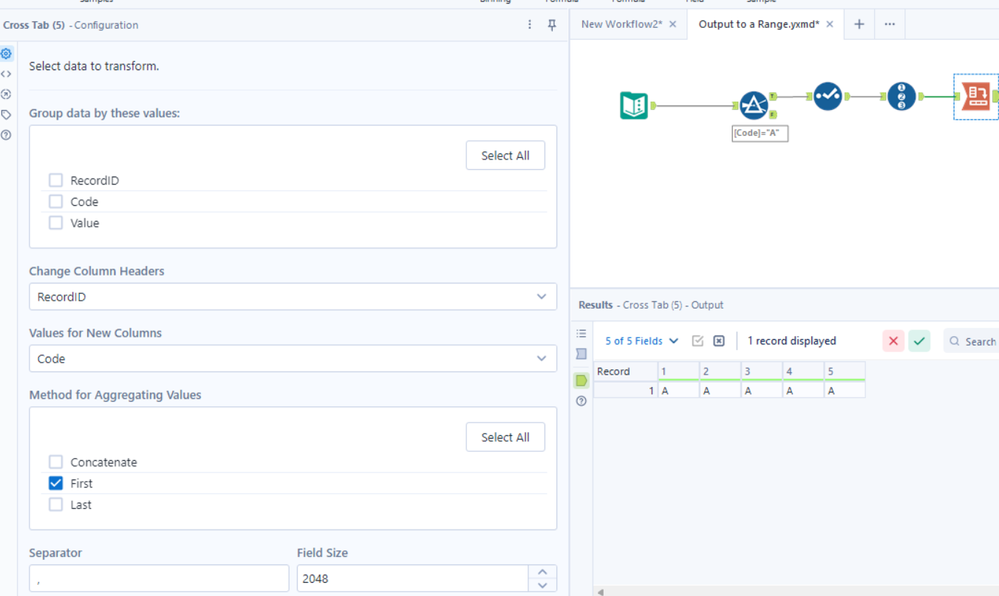Open results metadata view icon
The height and width of the screenshot is (596, 999).
581,354
